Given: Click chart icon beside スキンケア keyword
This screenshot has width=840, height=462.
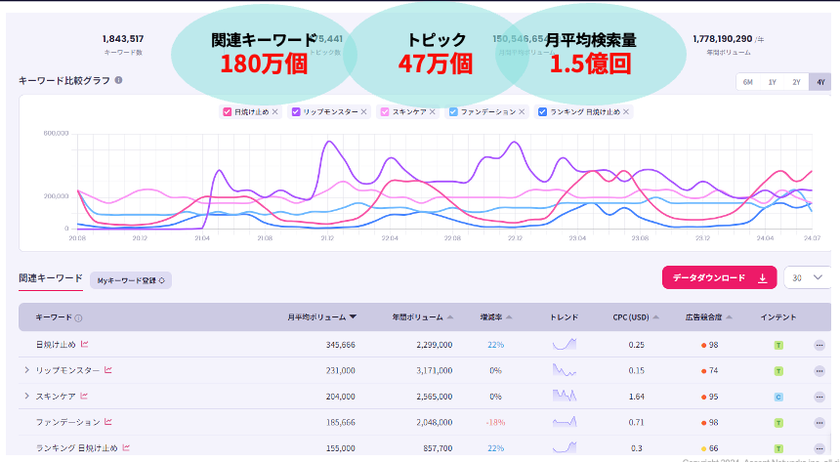Looking at the screenshot, I should tap(84, 396).
